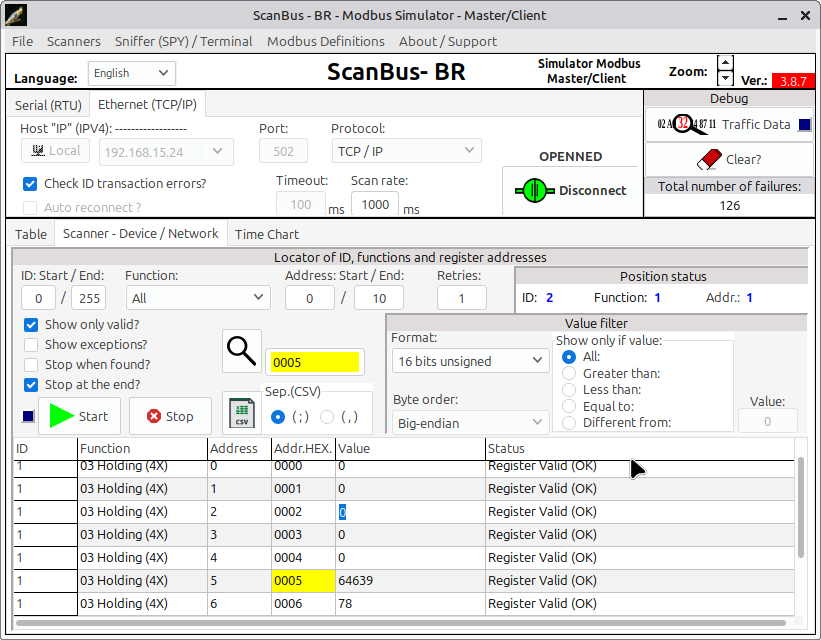Viewport: 821px width, 640px height.
Task: Click the Local network icon button
Action: 56,151
